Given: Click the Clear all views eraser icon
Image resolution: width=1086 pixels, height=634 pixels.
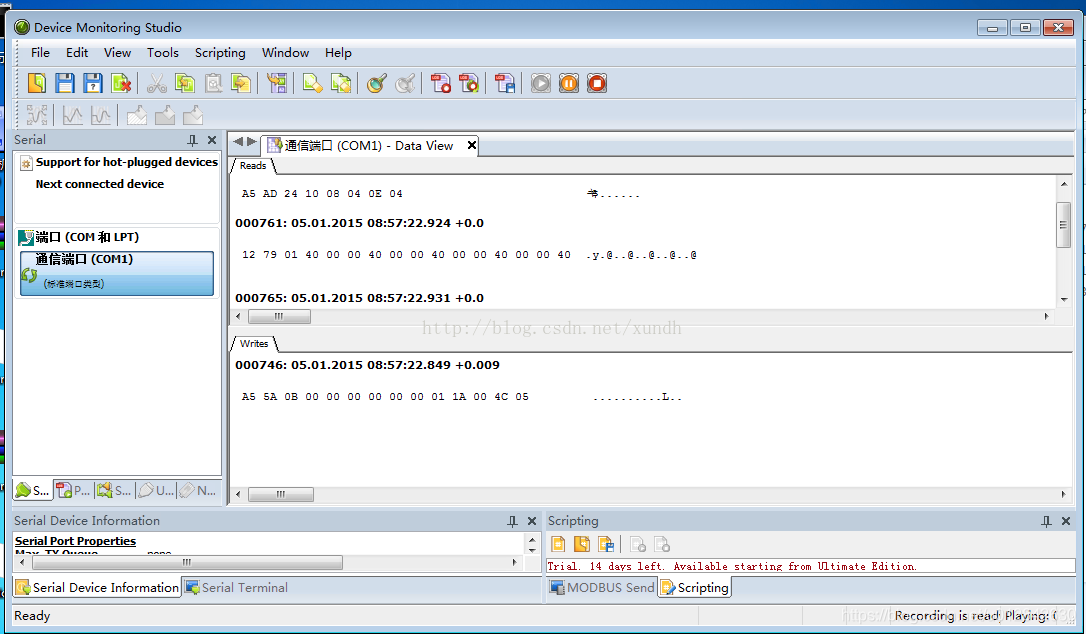Looking at the screenshot, I should click(341, 83).
